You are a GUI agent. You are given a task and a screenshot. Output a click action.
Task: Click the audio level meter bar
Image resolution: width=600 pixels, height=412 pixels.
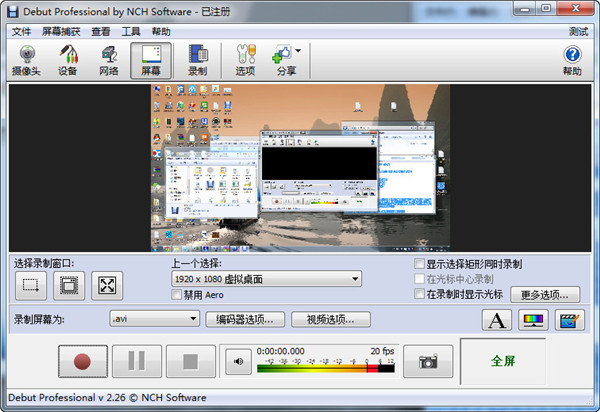tap(326, 368)
